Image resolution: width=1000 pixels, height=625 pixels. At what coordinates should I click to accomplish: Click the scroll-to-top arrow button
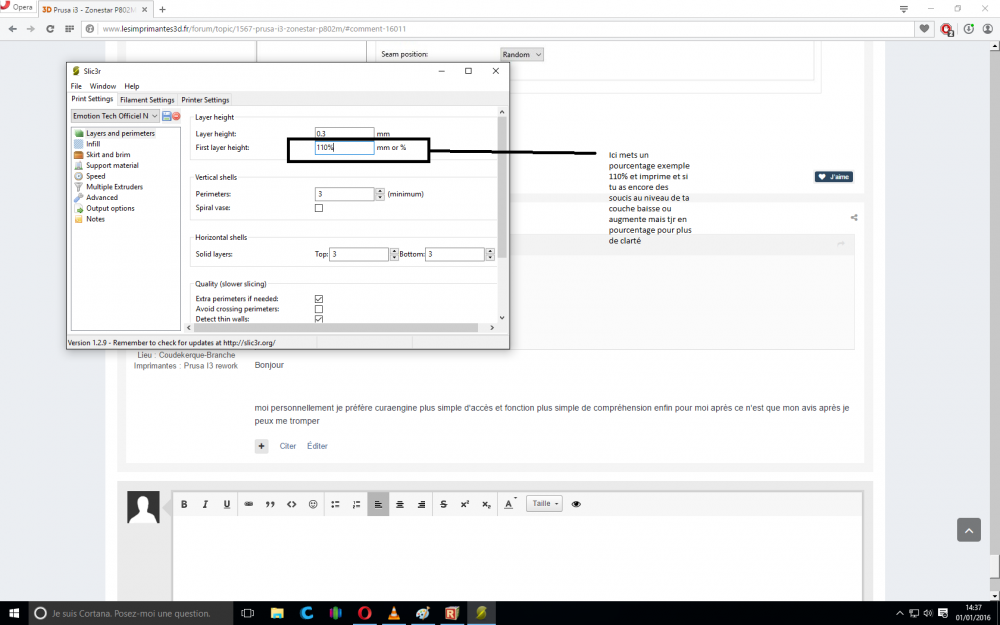tap(969, 530)
